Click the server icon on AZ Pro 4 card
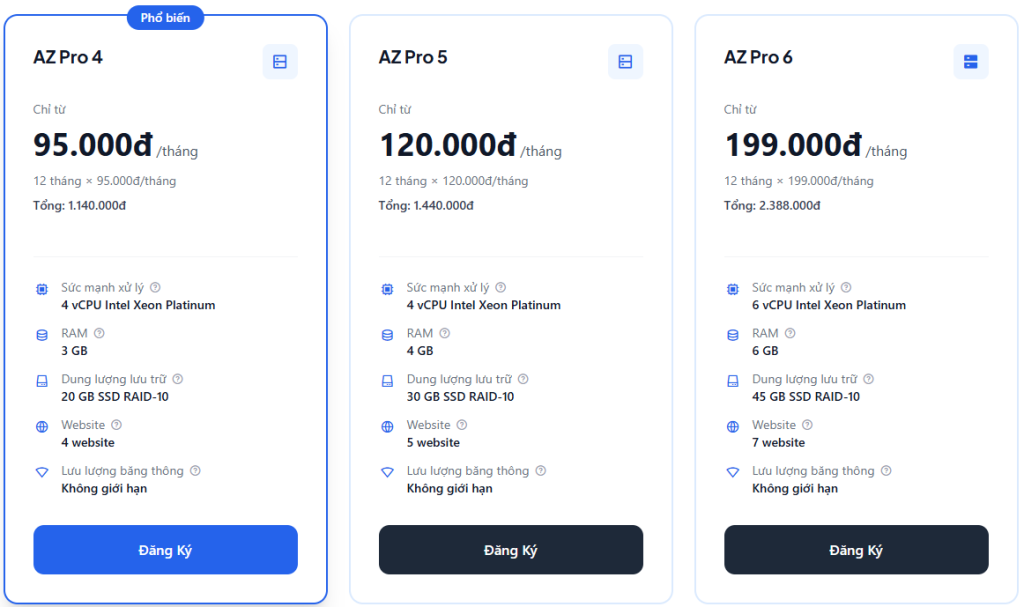The height and width of the screenshot is (607, 1024). point(280,62)
